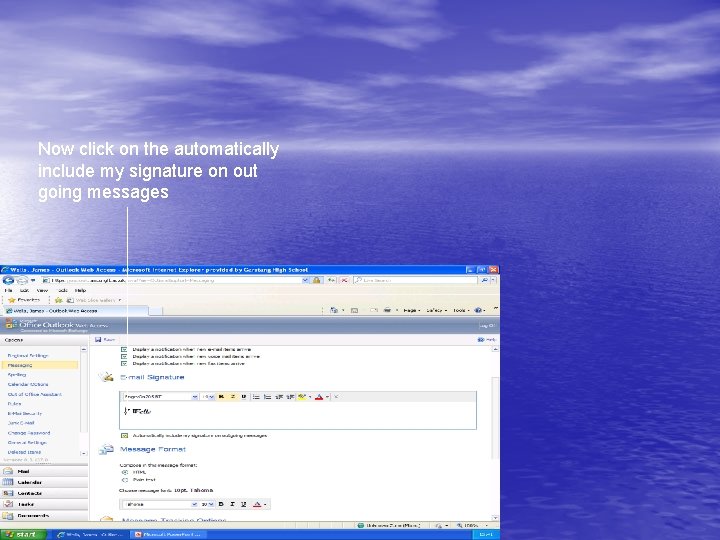
Task: Open the Help menu in Internet Explorer
Action: (x=80, y=290)
